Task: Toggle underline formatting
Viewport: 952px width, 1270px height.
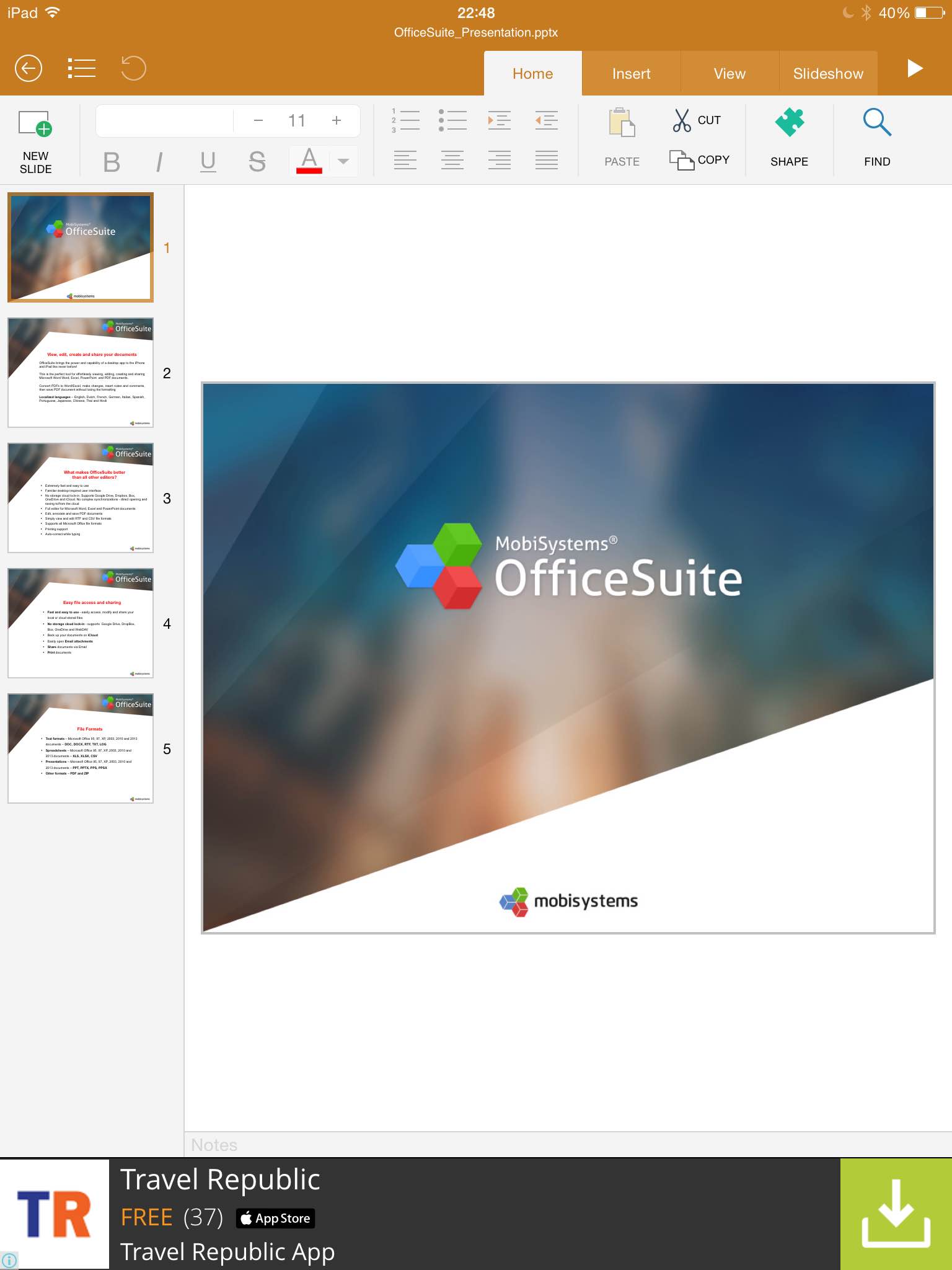Action: click(x=208, y=162)
